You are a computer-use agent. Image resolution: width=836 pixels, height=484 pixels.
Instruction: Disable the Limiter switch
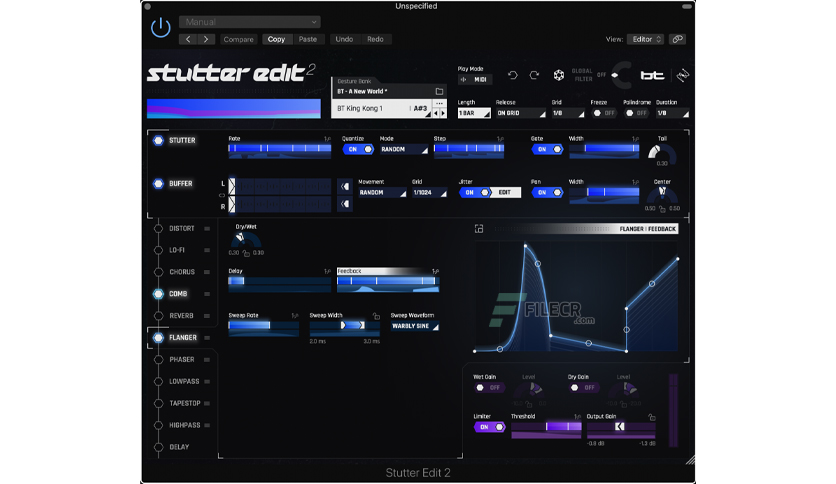[489, 427]
